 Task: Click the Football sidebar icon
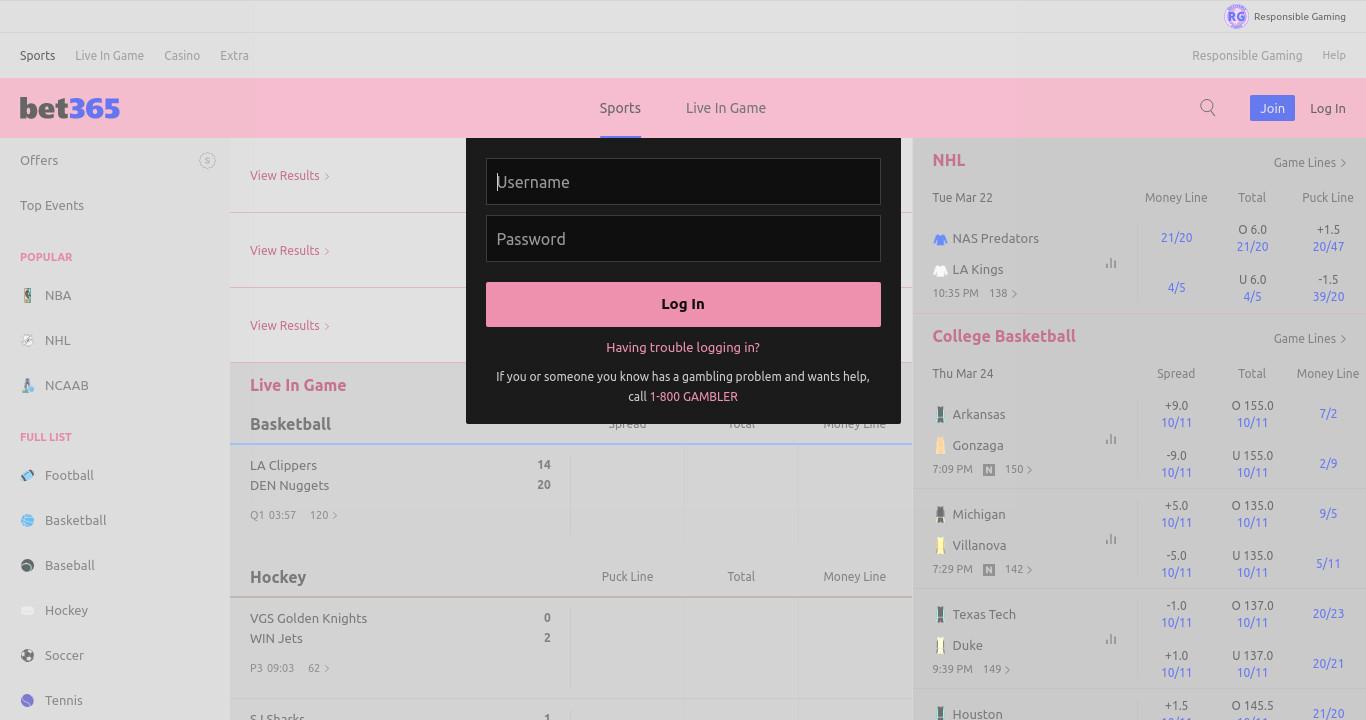pos(28,475)
